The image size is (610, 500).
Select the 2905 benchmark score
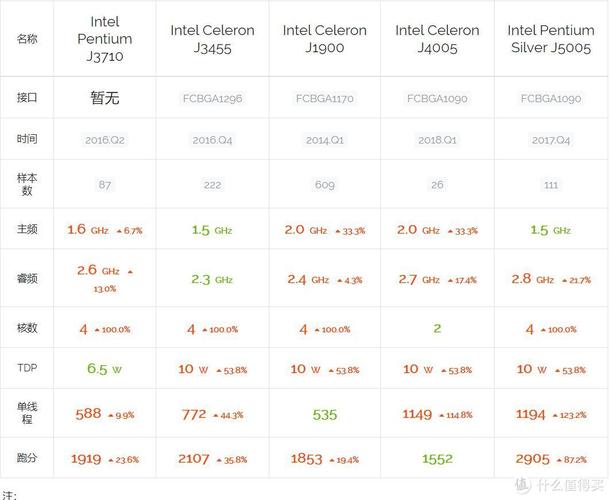(x=533, y=459)
